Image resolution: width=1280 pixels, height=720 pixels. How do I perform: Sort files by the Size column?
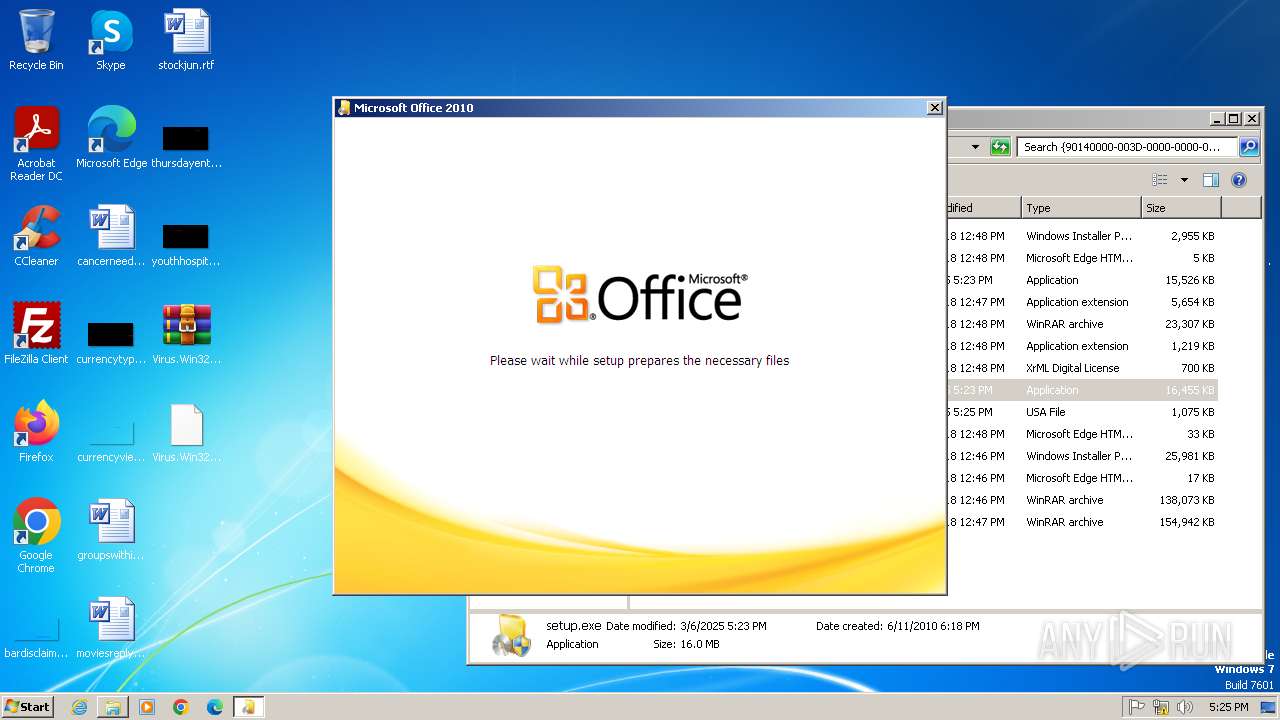pyautogui.click(x=1181, y=208)
